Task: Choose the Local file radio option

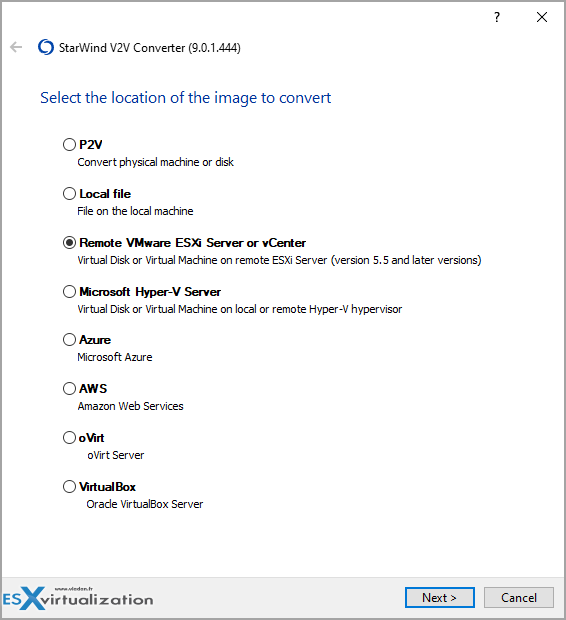Action: point(69,193)
